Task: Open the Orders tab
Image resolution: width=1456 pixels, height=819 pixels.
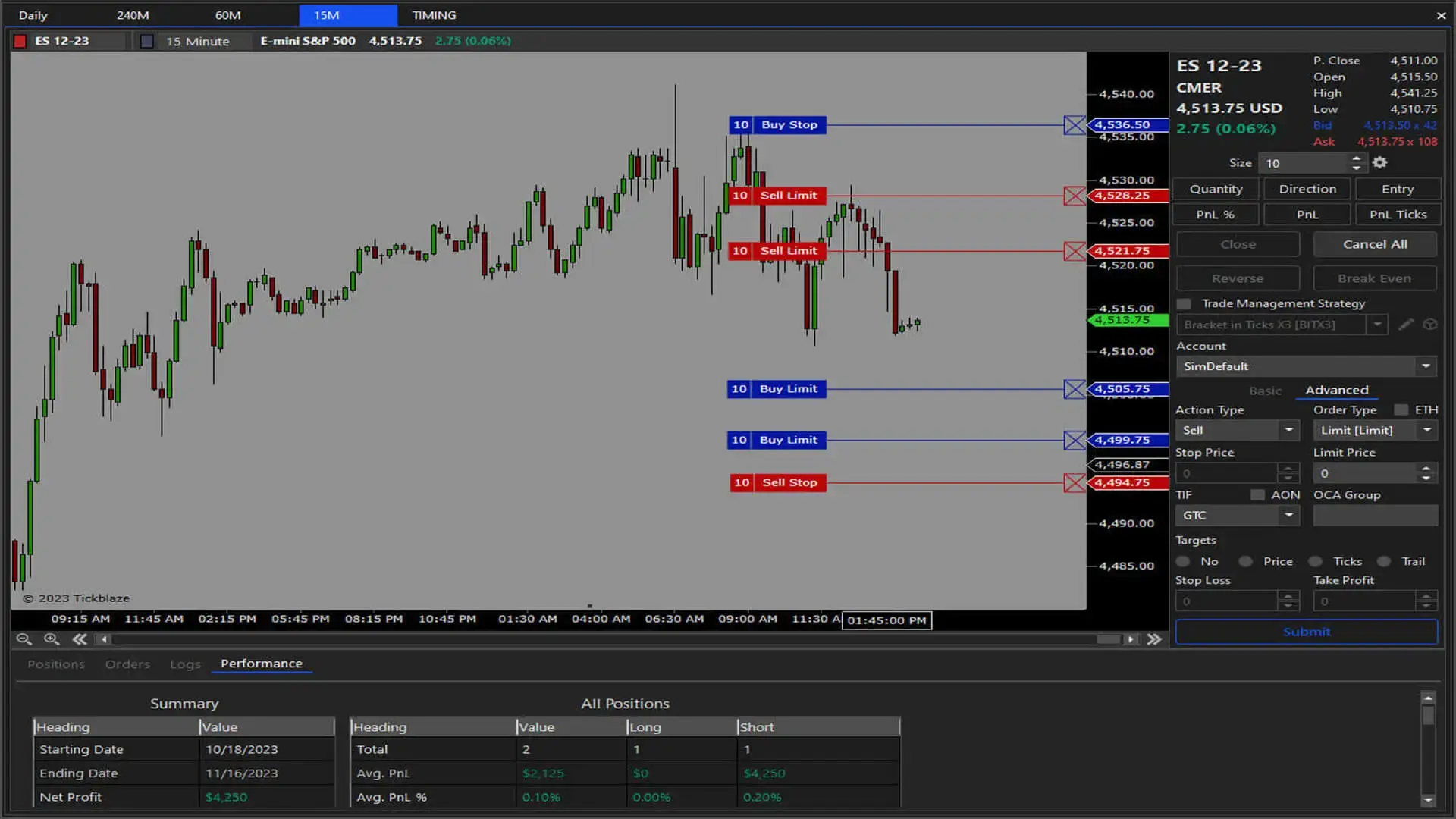Action: (x=127, y=664)
